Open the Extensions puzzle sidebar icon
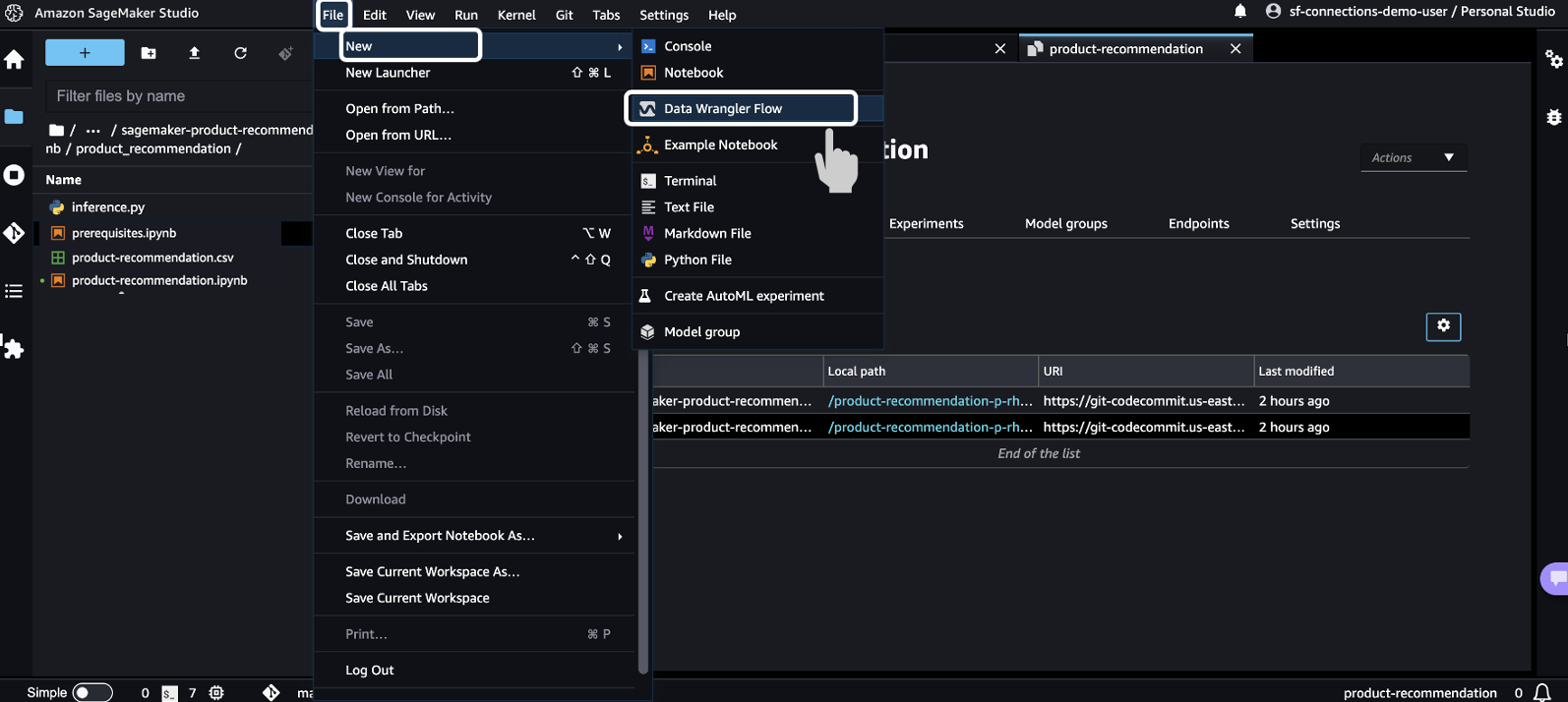1568x702 pixels. click(14, 348)
